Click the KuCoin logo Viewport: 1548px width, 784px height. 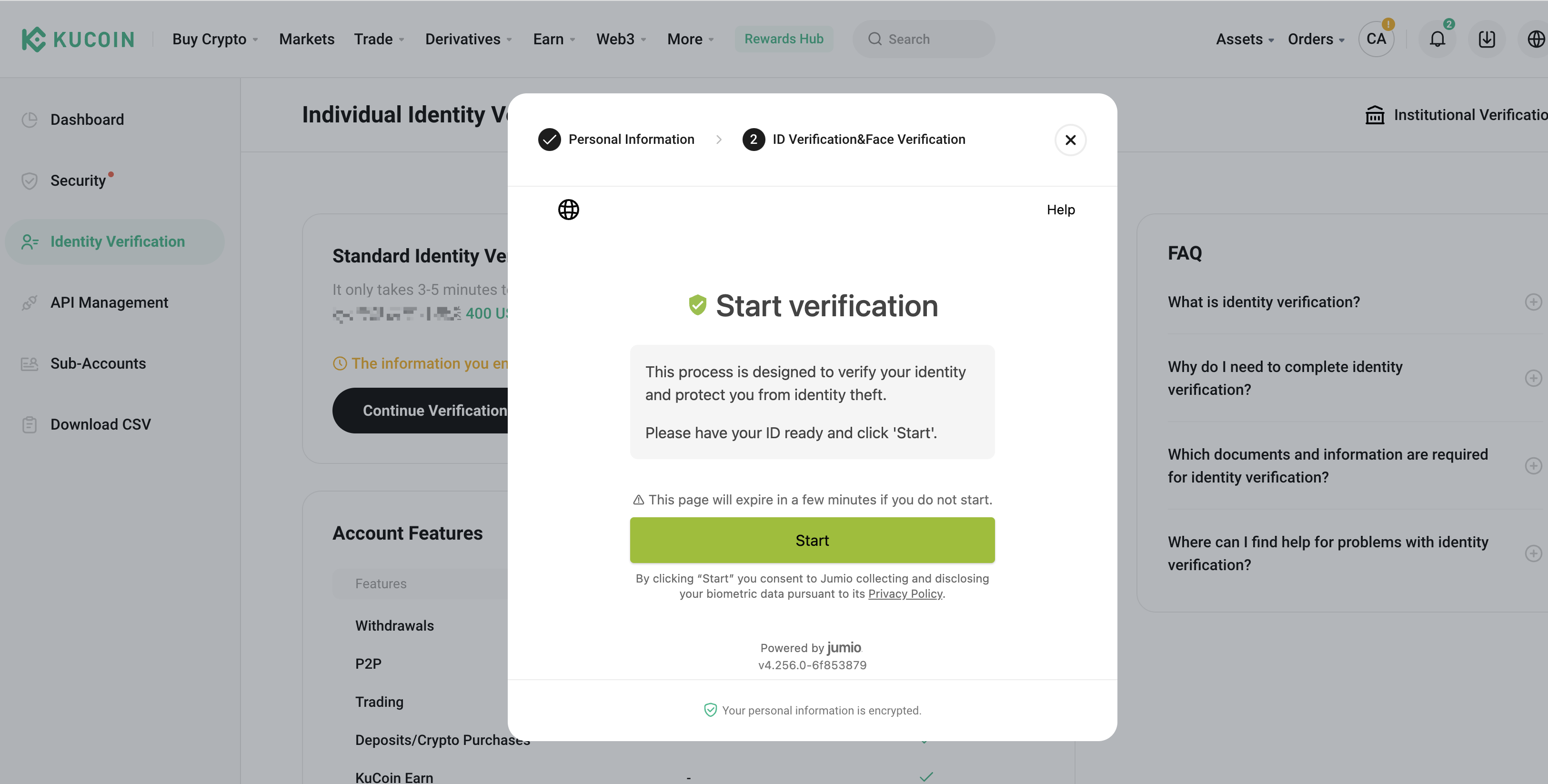tap(77, 39)
